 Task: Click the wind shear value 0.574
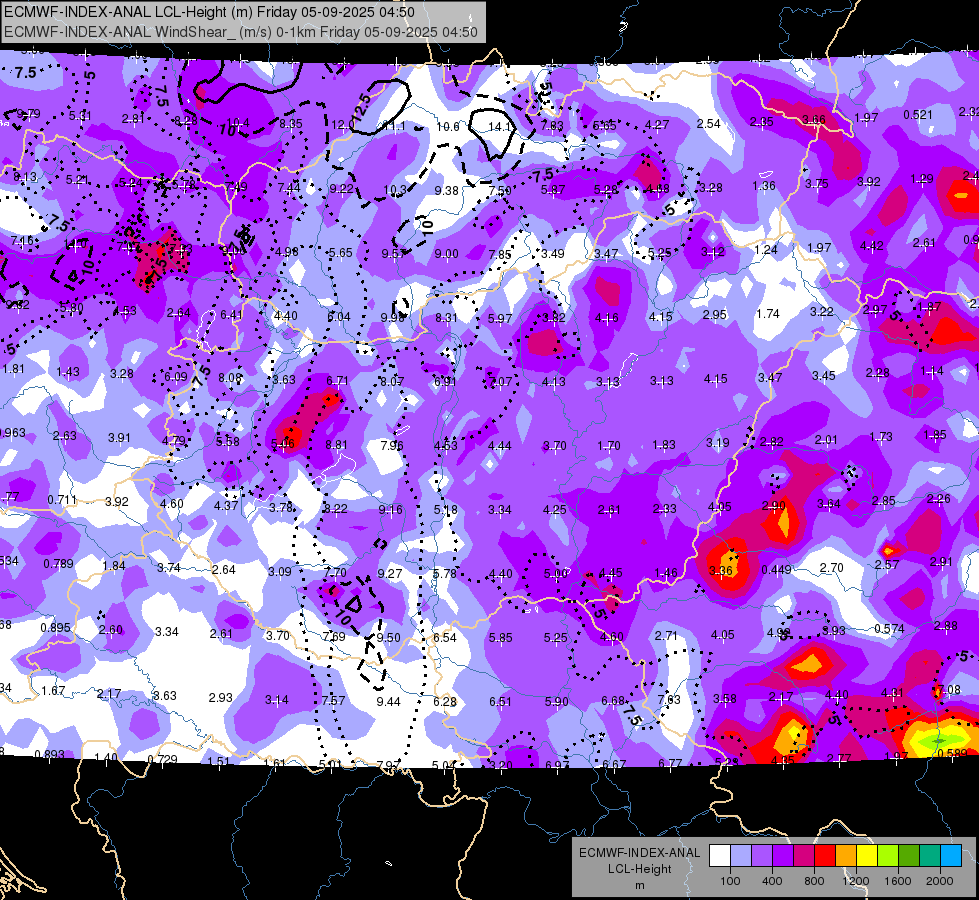tap(889, 628)
